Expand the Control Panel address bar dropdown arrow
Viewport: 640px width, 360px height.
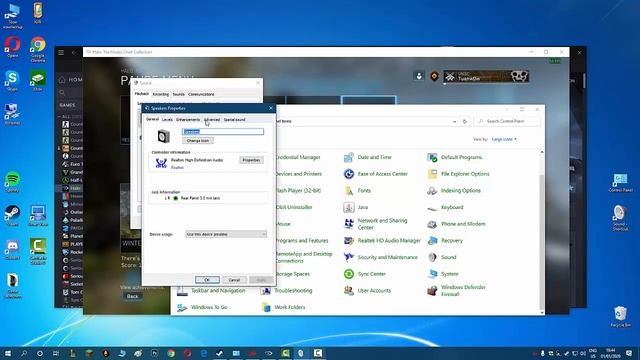coord(454,121)
